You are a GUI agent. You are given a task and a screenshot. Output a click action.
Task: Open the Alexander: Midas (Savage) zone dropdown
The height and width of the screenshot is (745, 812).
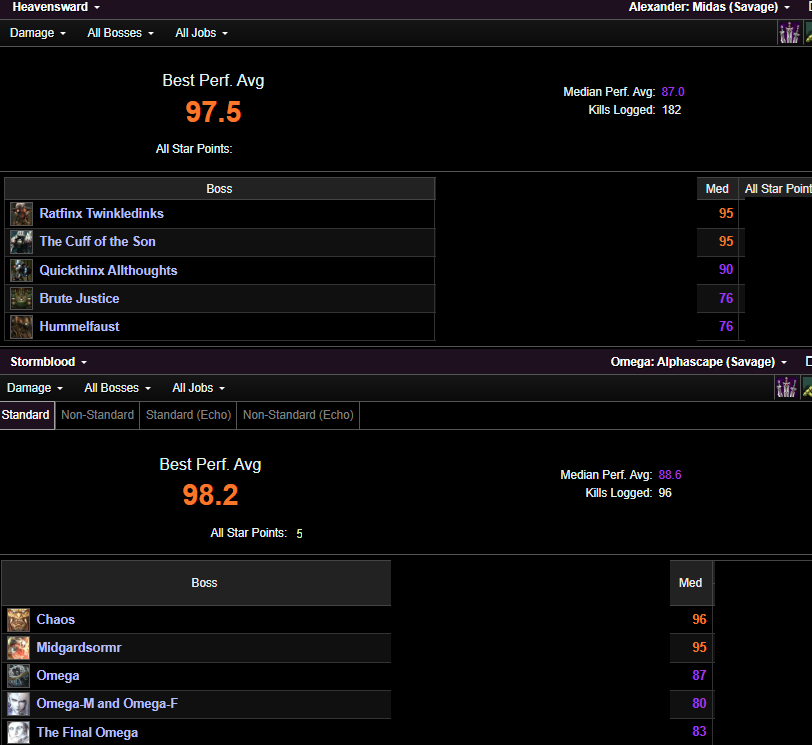pos(709,7)
